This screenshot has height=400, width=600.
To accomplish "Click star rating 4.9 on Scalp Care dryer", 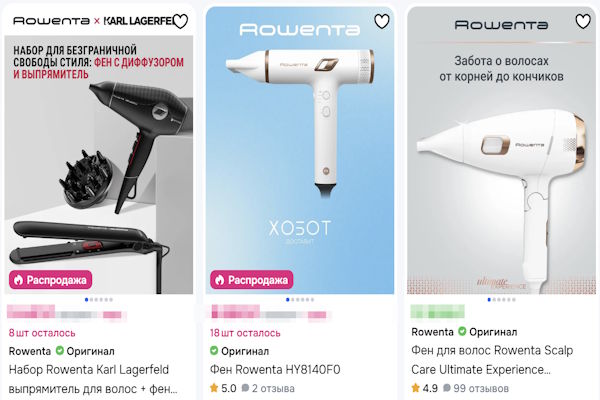I will 424,388.
